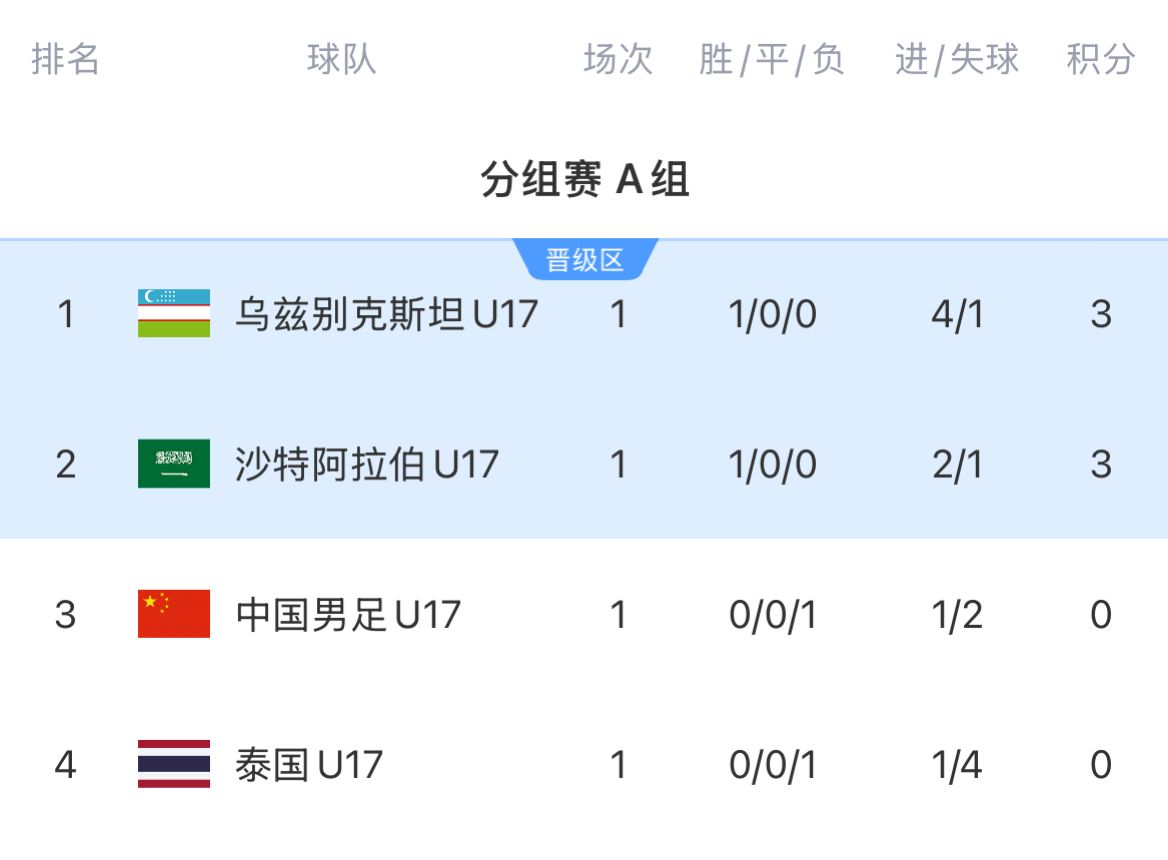Click the 场次 column header
The height and width of the screenshot is (860, 1168).
(618, 60)
